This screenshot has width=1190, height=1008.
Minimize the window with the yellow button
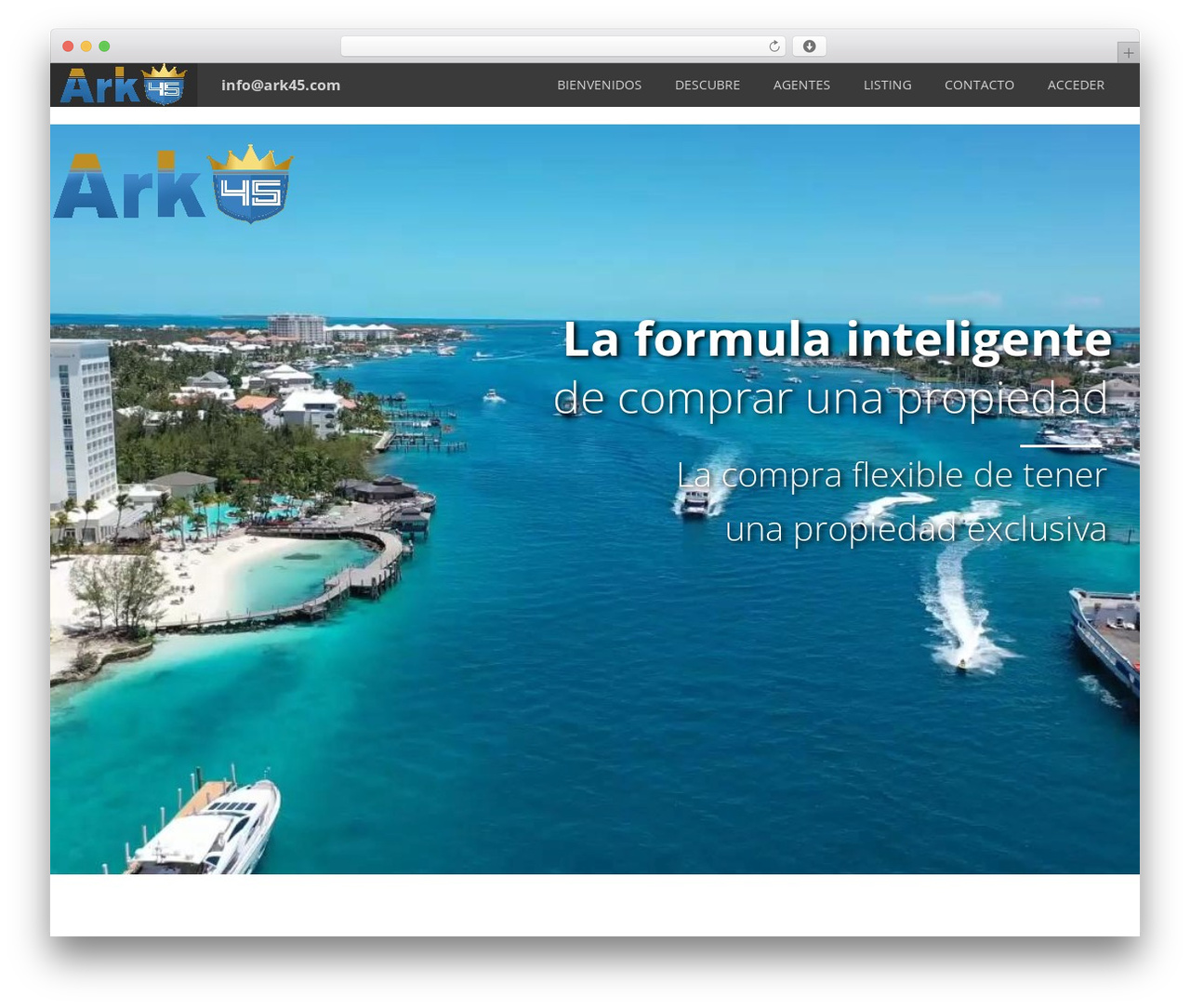86,46
